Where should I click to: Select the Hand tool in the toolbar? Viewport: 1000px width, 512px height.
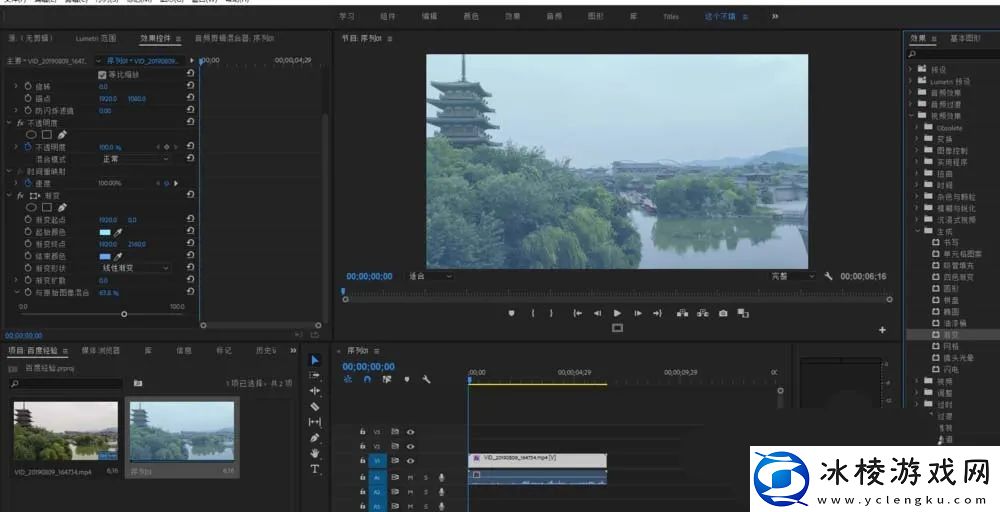315,453
